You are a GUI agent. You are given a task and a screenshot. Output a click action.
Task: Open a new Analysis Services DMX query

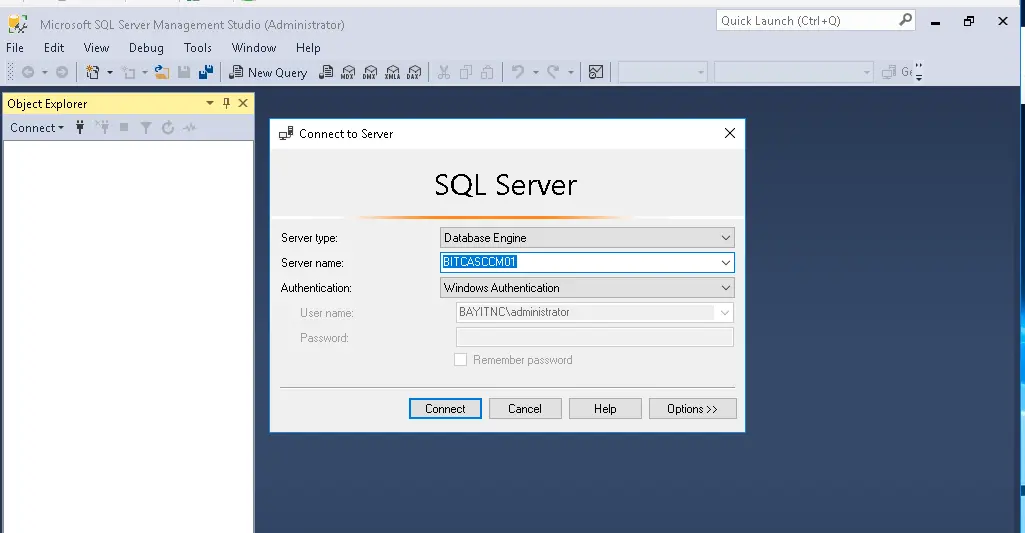pyautogui.click(x=370, y=72)
